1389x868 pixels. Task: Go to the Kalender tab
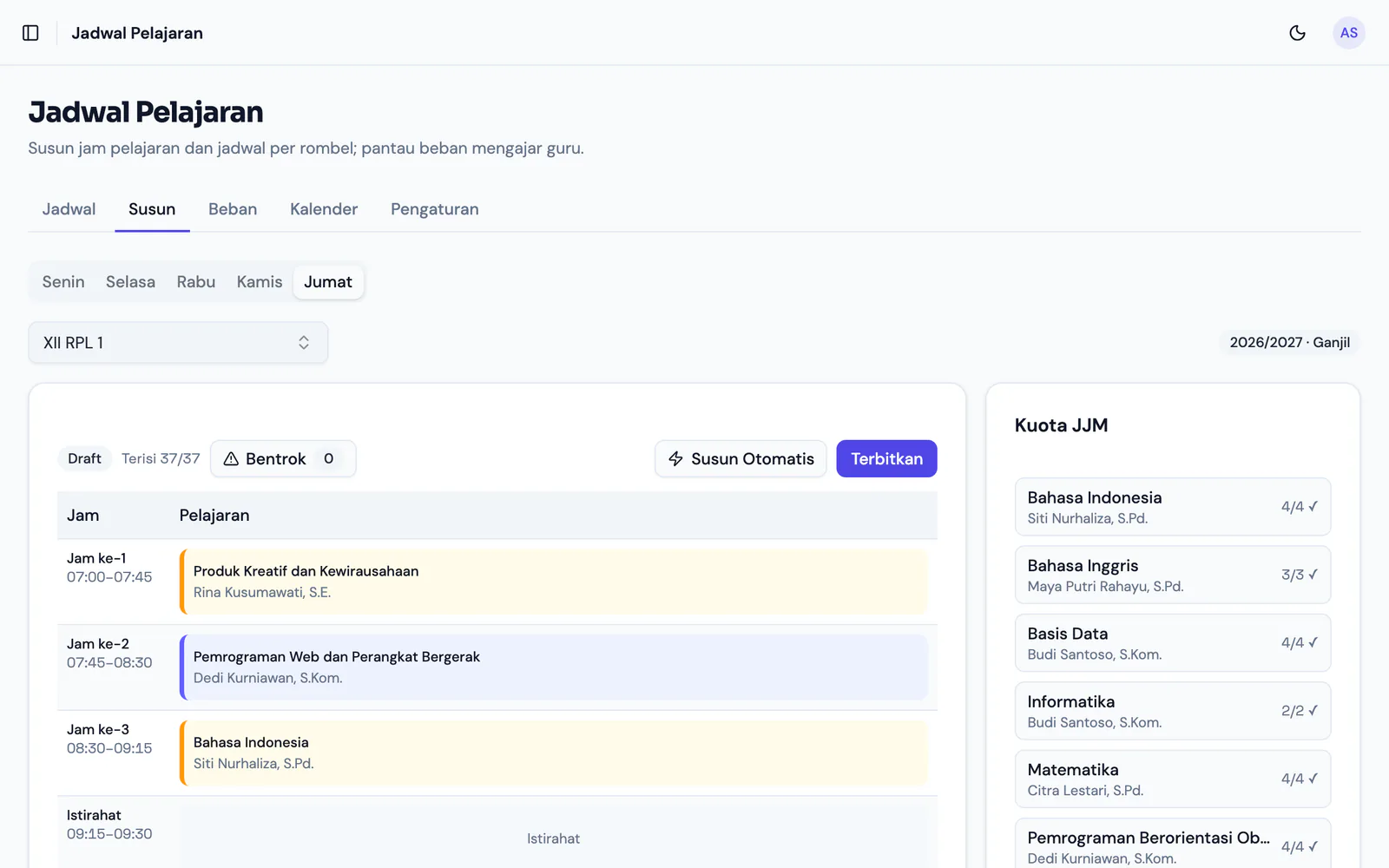click(x=324, y=209)
